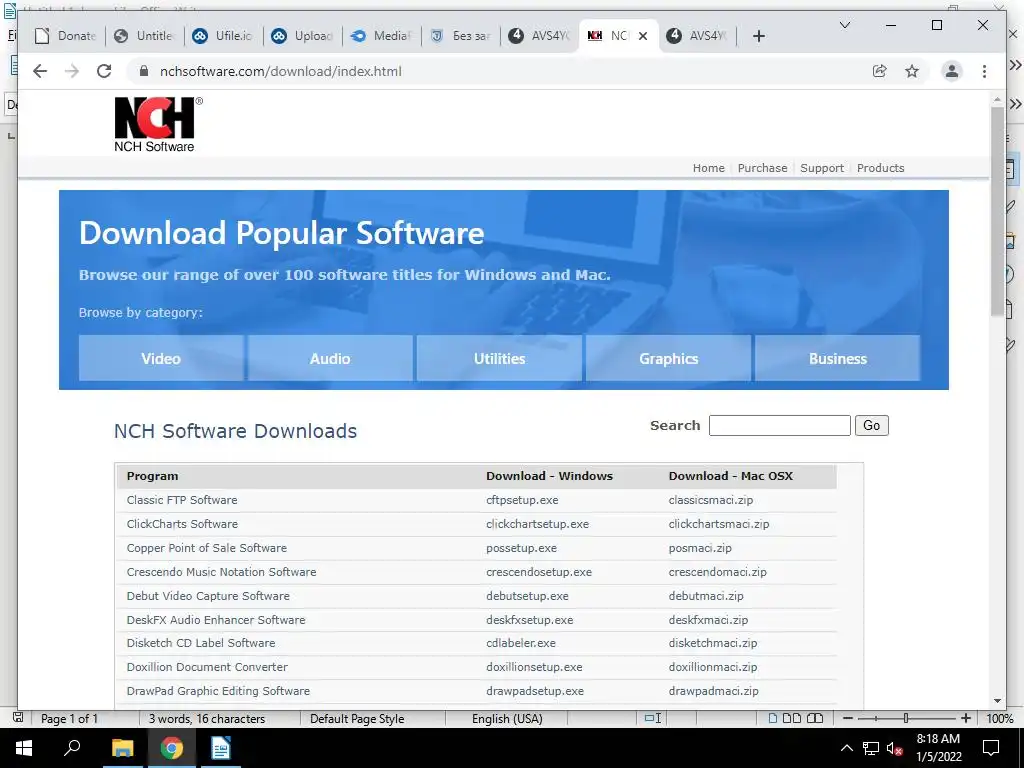Download cftpsetup.exe
Screen dimensions: 1024x768
coord(522,500)
